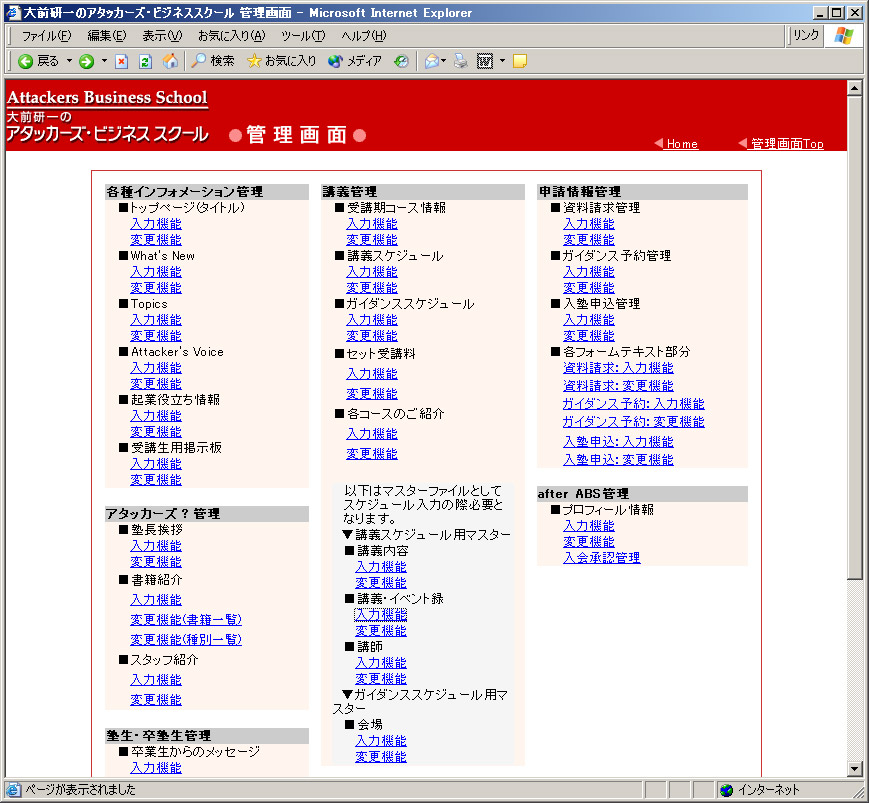Open the ファイル menu
The image size is (869, 803).
pyautogui.click(x=47, y=36)
